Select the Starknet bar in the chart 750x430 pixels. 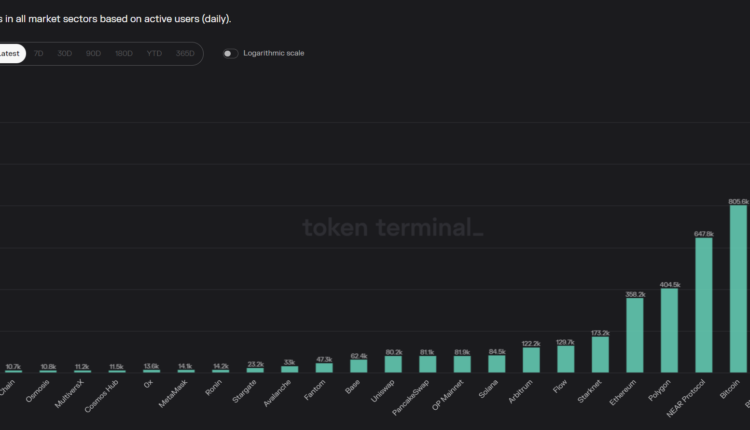600,354
